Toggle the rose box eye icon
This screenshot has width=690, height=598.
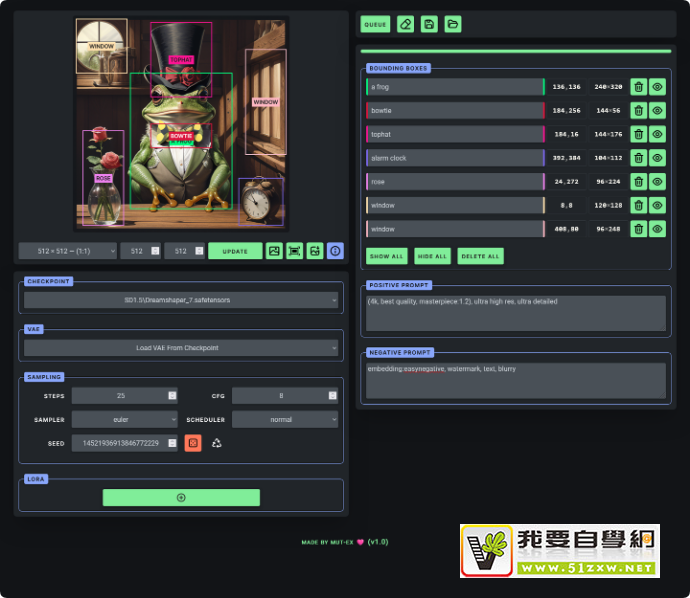657,182
